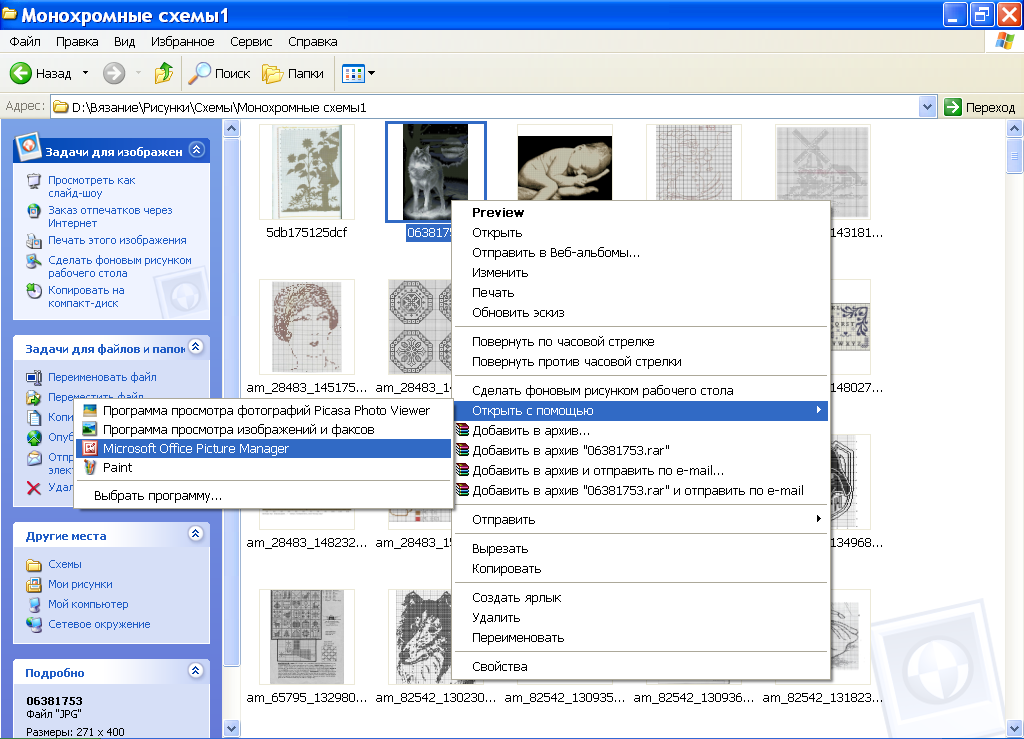This screenshot has width=1024, height=739.
Task: Collapse the Другие места panel
Action: [x=195, y=533]
